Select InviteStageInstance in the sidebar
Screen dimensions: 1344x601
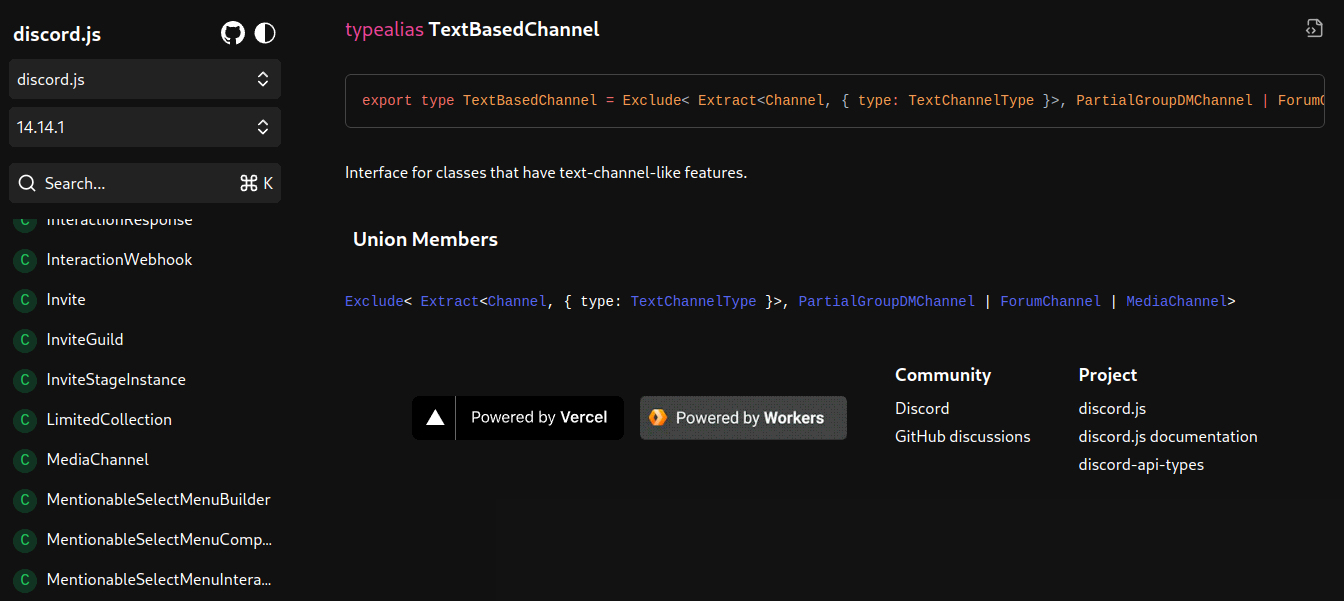115,379
